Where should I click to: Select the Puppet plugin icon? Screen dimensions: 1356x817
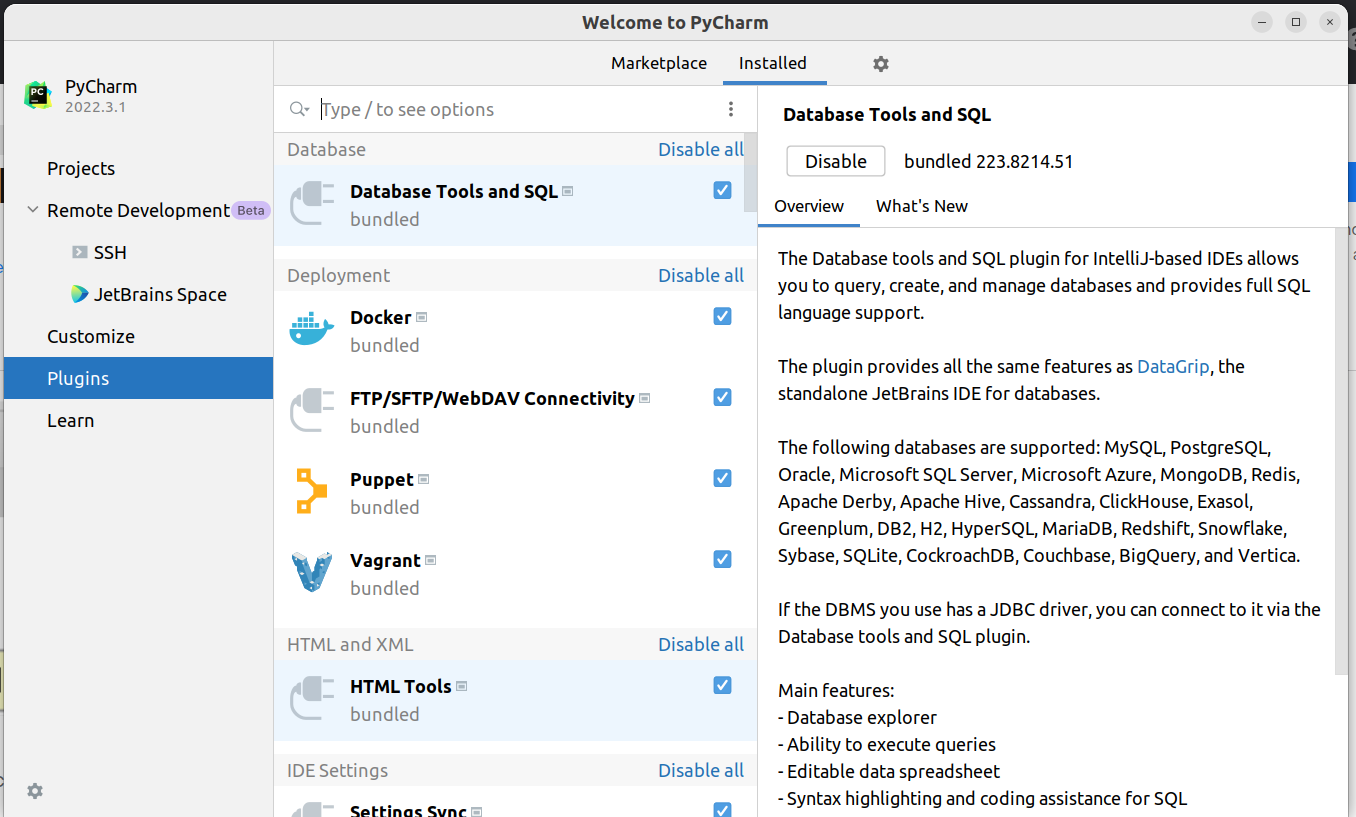(x=311, y=492)
